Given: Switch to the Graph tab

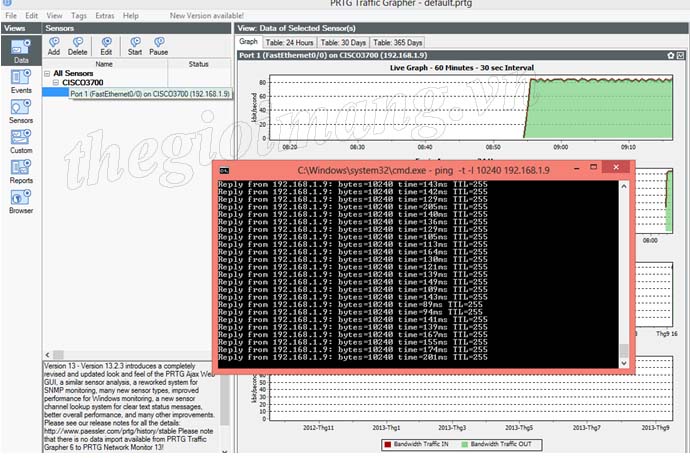Looking at the screenshot, I should pyautogui.click(x=248, y=41).
